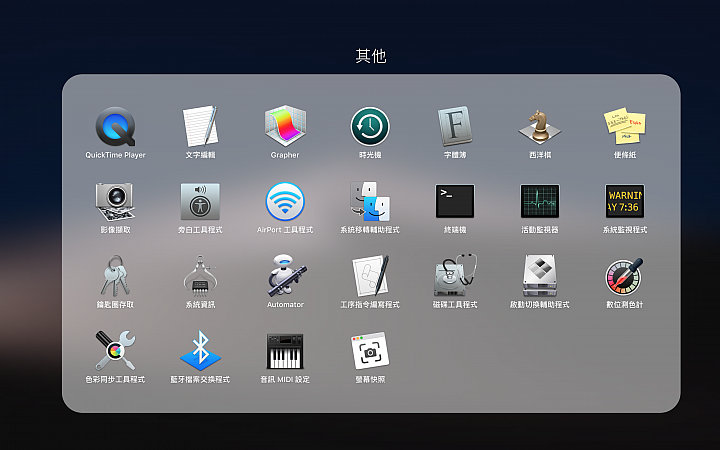Launch the 終端機 Terminal icon
The image size is (720, 450).
pos(455,201)
